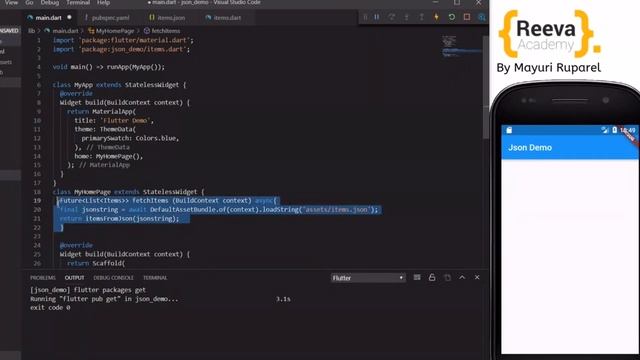
Task: Restart debugging with green circular arrow
Action: 451,17
